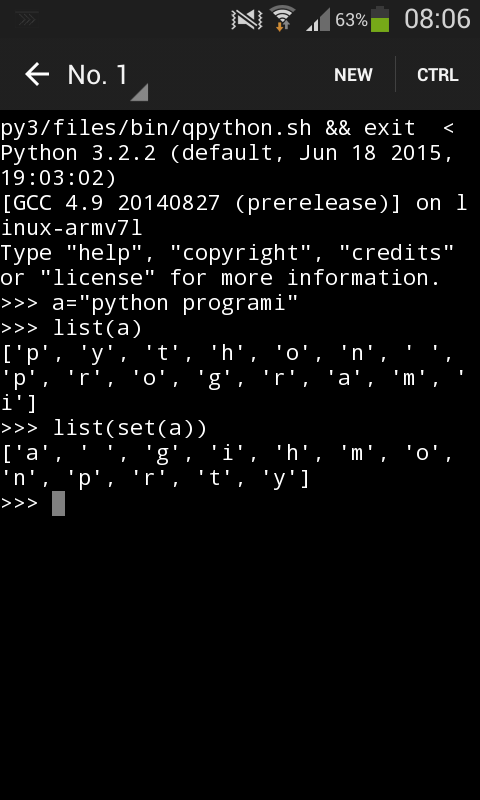This screenshot has width=480, height=800.
Task: Tap the qpython.sh && exit line
Action: coord(227,128)
